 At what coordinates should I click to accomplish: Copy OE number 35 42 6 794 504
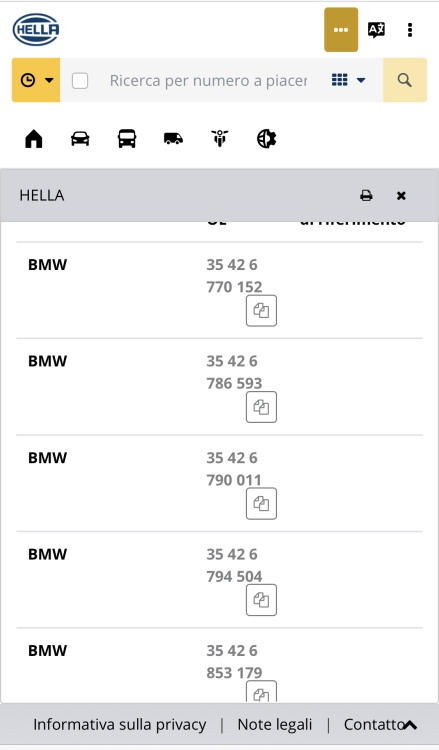coord(261,600)
